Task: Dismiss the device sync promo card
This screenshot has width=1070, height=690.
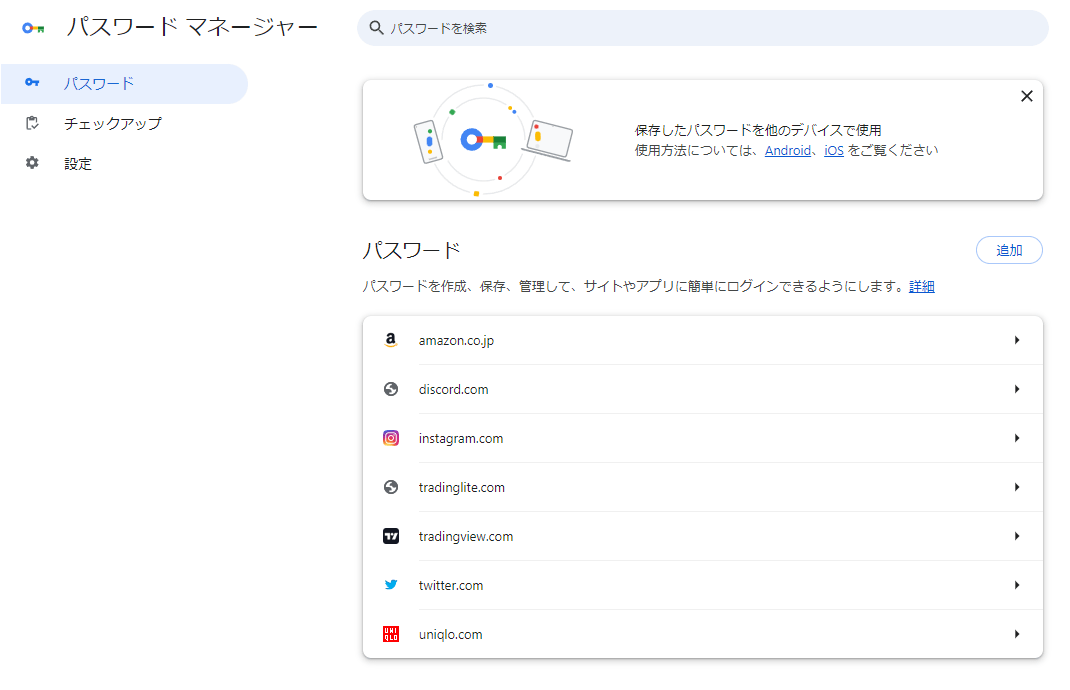Action: [x=1026, y=96]
